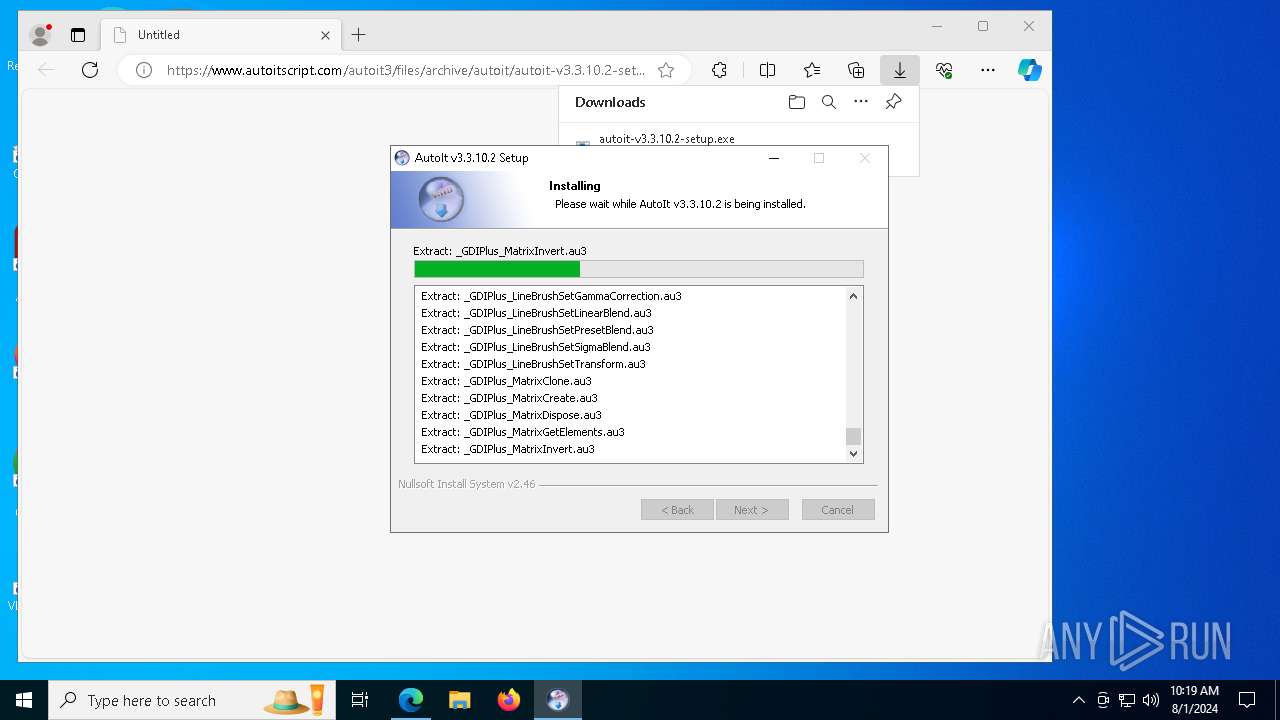Select the _GDIPlus_LineBrushSetPresetBlend.au3 log line

coord(537,330)
